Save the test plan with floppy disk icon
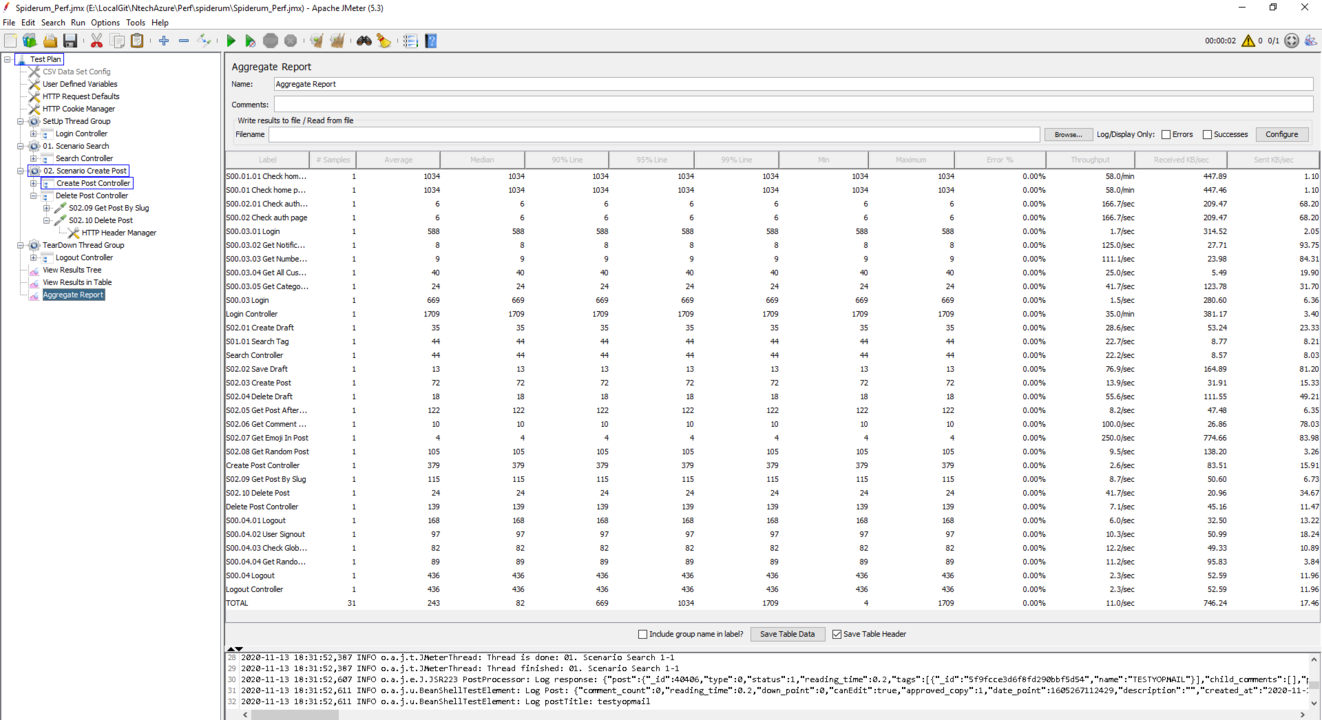 coord(70,41)
